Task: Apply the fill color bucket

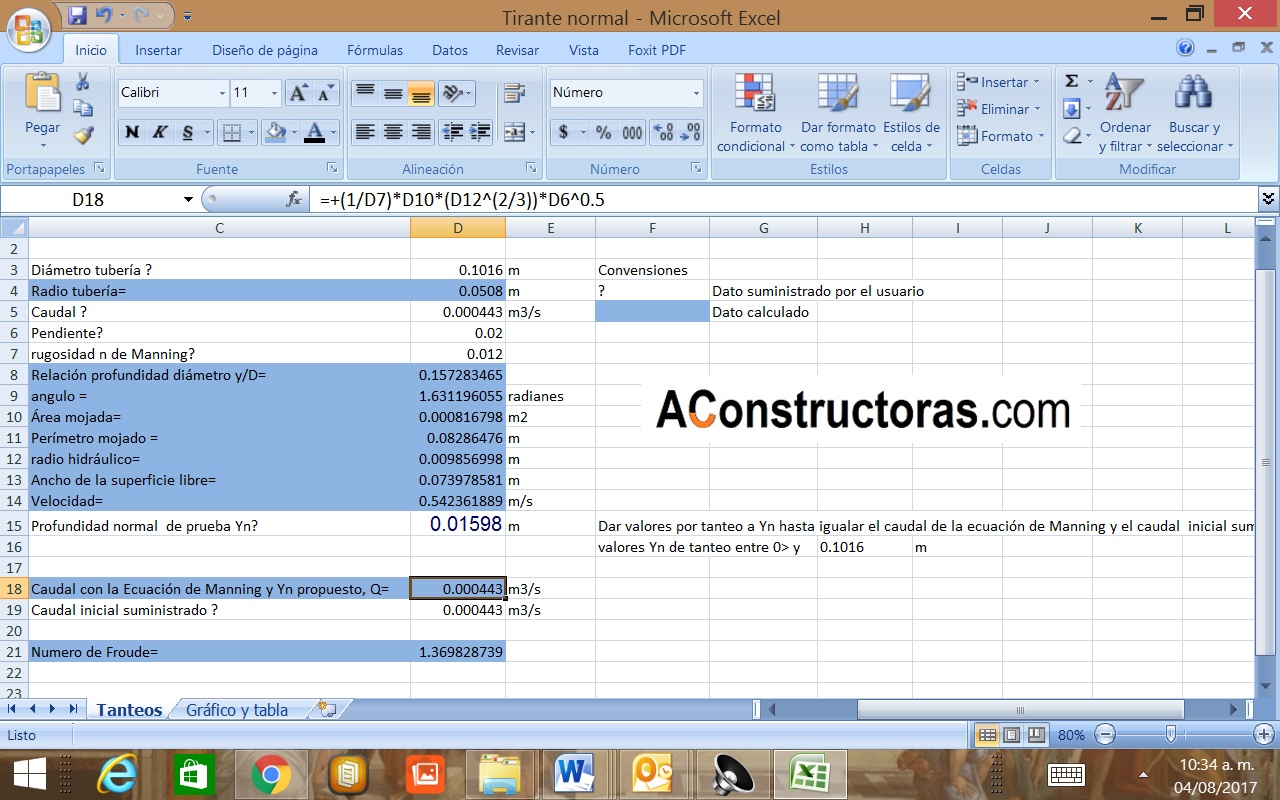Action: (277, 132)
